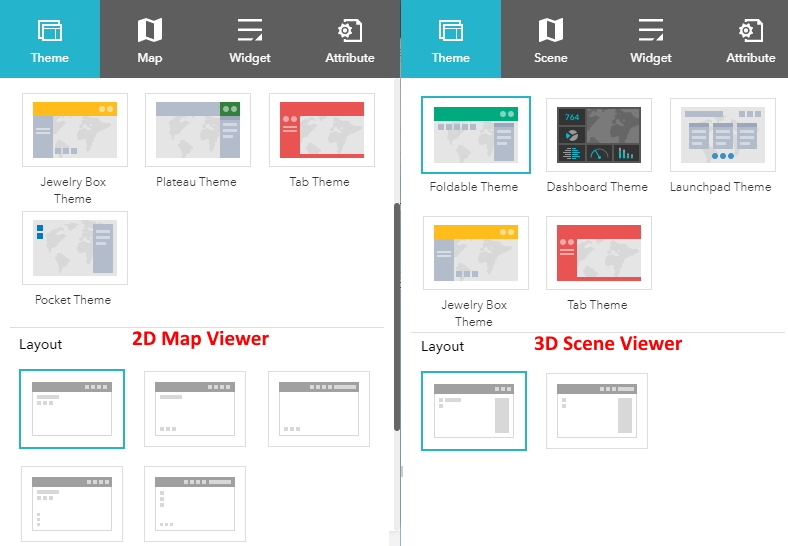Viewport: 788px width, 546px height.
Task: Choose the Plateau Theme thumbnail
Action: point(198,130)
